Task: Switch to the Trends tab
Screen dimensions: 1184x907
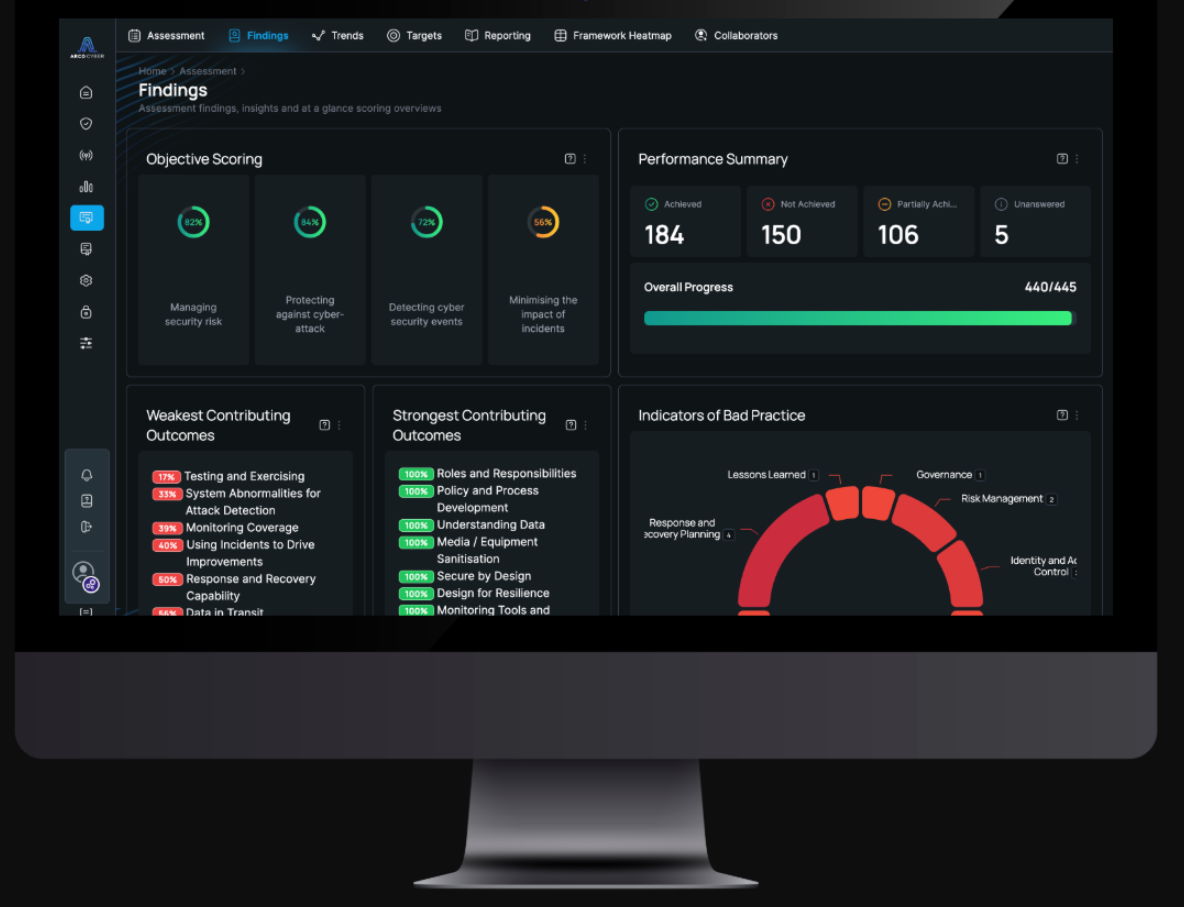Action: tap(337, 36)
